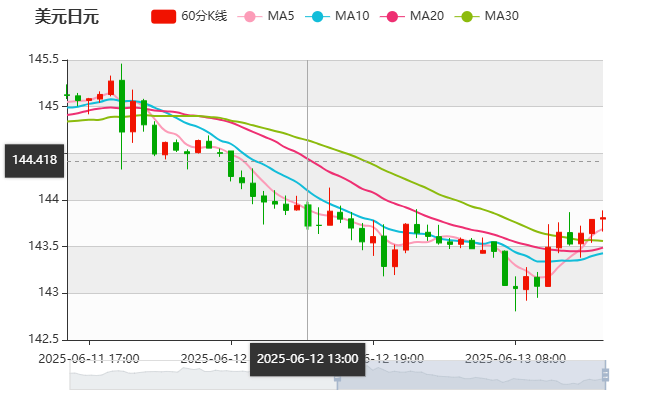Click the 144.418 price axis pointer label
670x400 pixels.
click(34, 160)
